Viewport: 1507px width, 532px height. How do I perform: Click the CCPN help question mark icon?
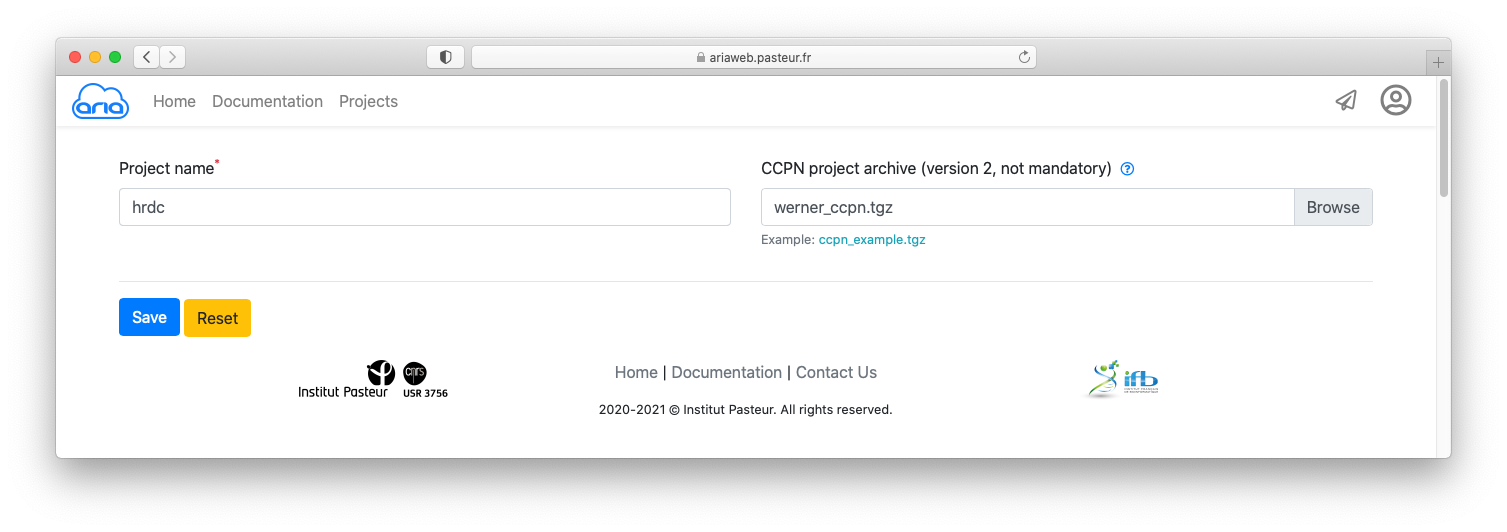(1128, 169)
